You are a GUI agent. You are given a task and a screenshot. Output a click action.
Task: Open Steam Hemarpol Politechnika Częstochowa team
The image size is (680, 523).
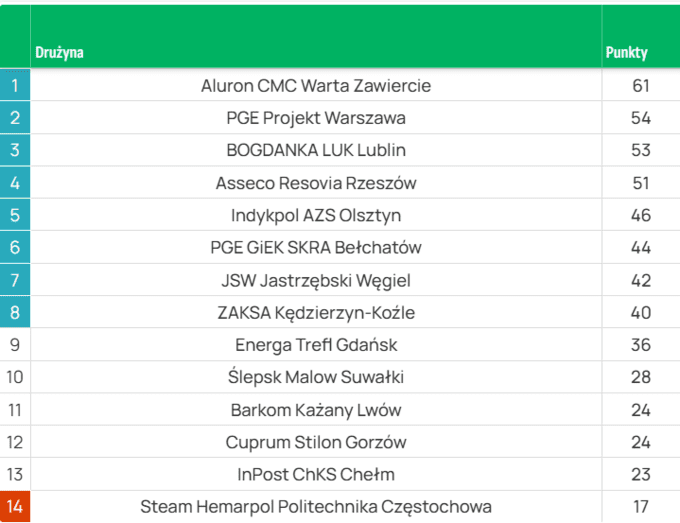[316, 507]
